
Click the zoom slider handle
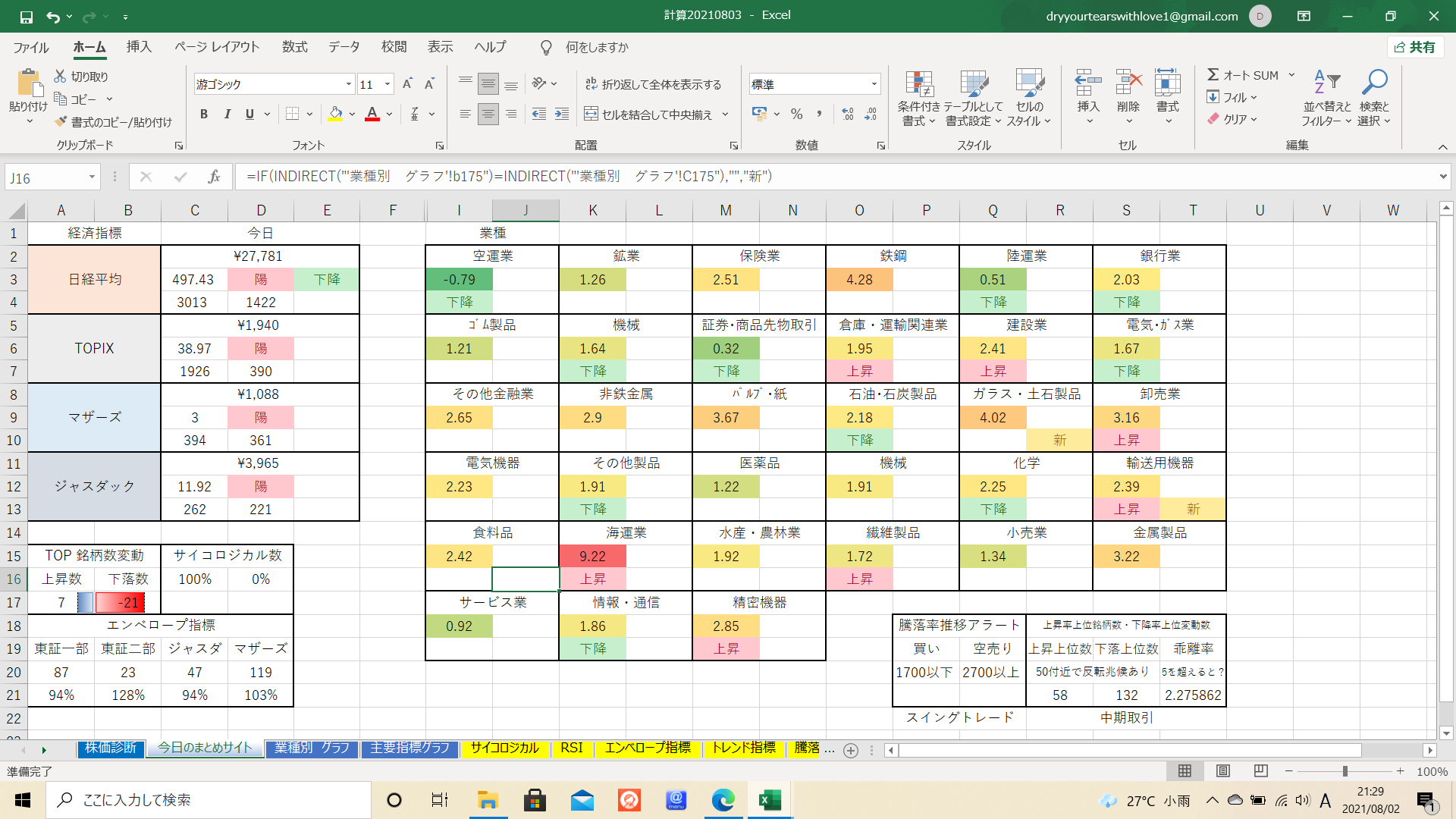coord(1345,771)
